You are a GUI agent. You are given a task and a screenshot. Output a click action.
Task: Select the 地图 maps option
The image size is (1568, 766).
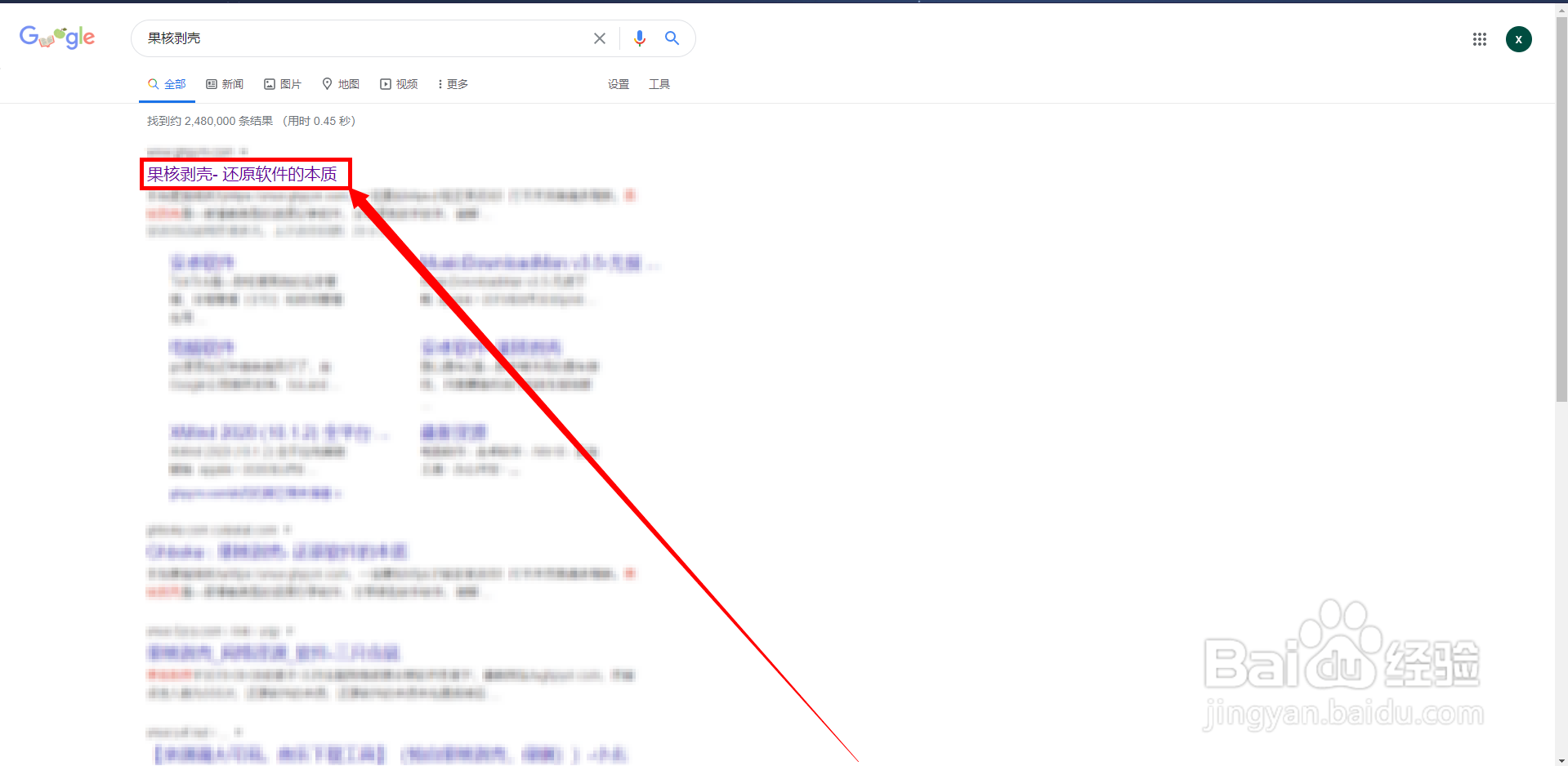click(x=341, y=83)
